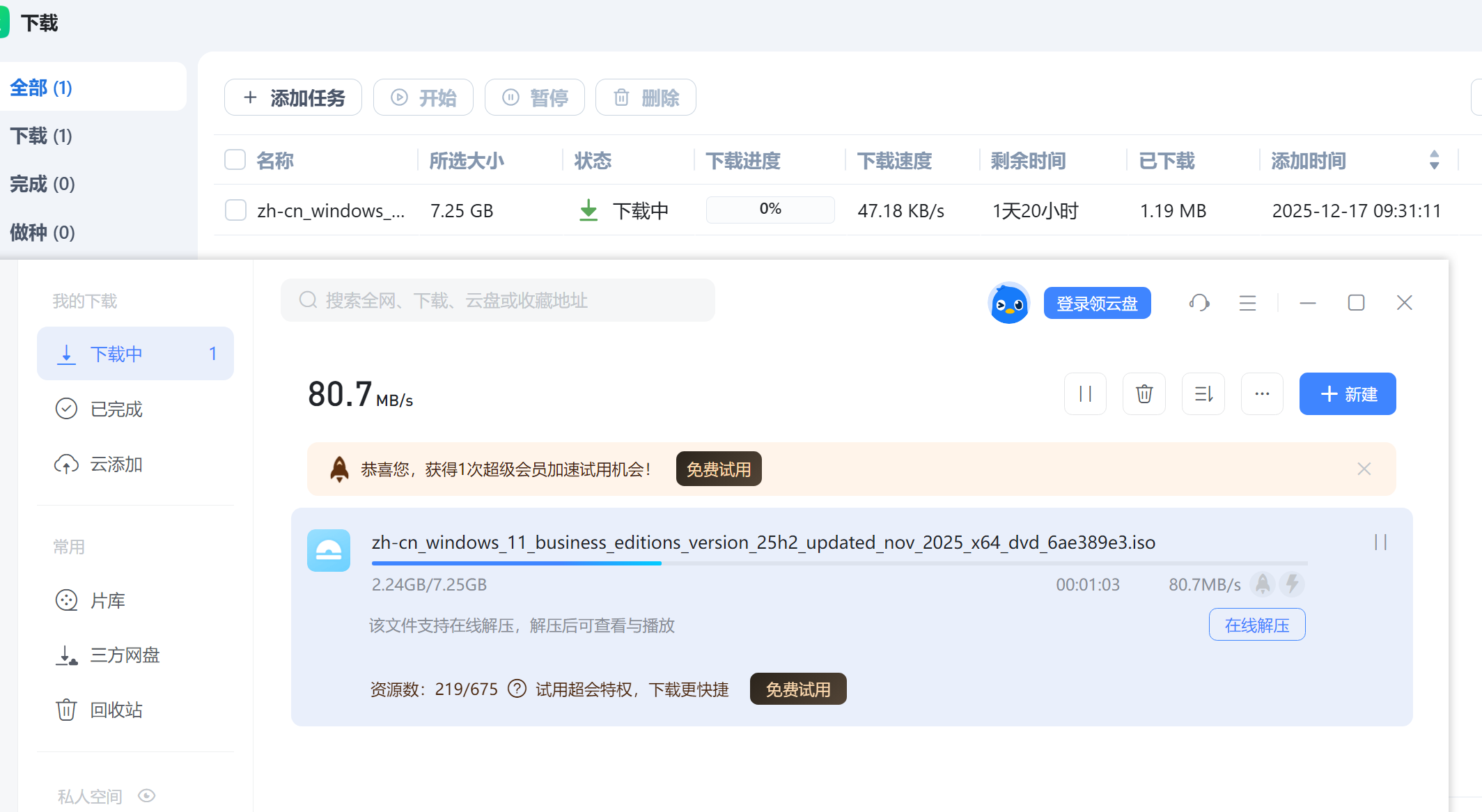The height and width of the screenshot is (812, 1482).
Task: Click the search input field
Action: (x=497, y=300)
